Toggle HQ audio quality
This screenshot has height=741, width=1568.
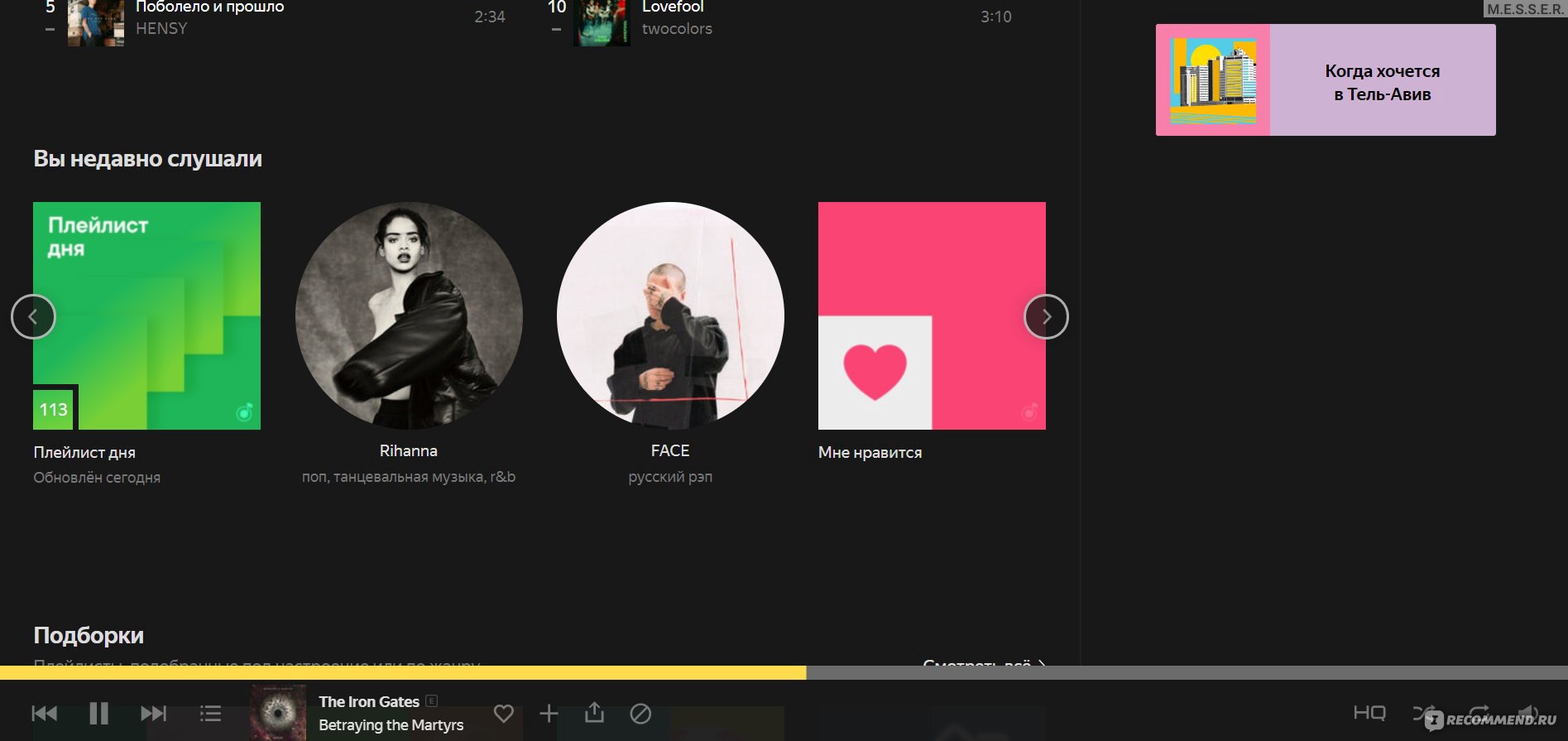(1369, 712)
